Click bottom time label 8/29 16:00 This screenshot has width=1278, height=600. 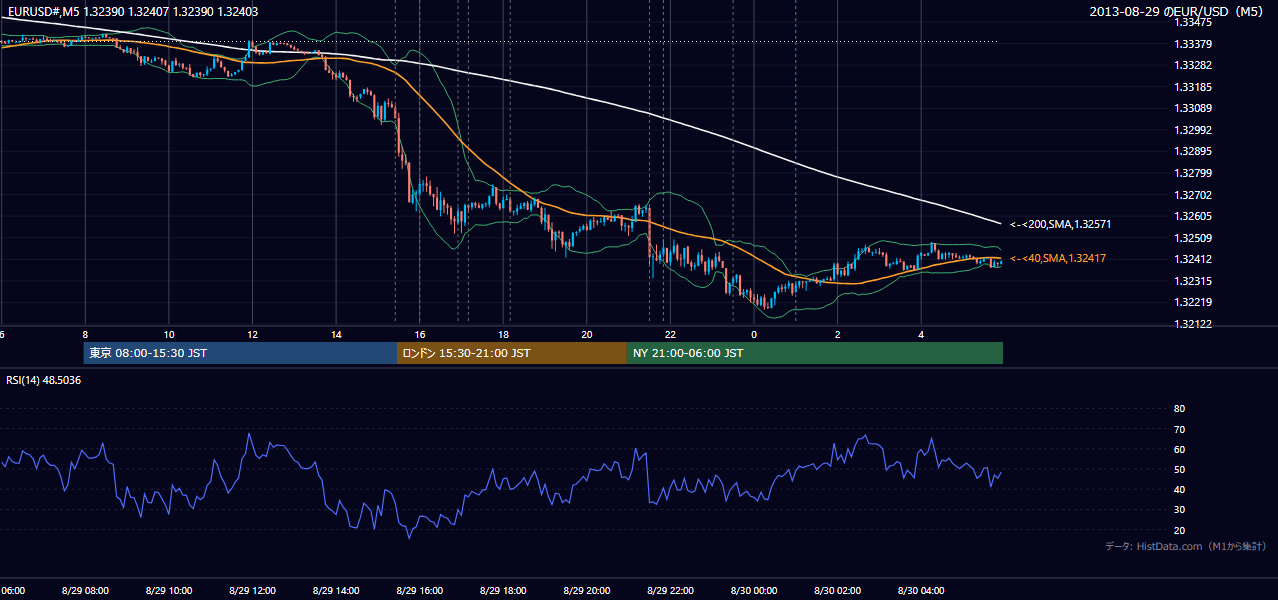point(419,590)
